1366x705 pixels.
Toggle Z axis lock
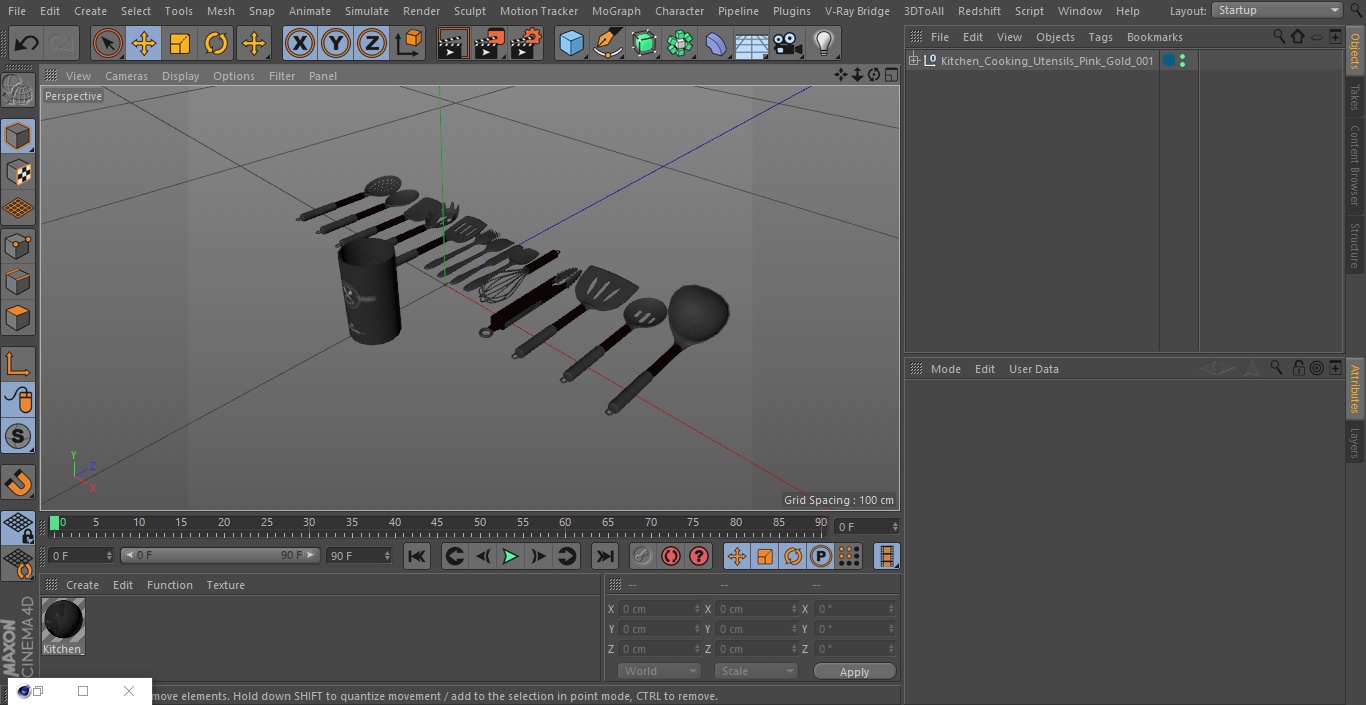coord(372,43)
